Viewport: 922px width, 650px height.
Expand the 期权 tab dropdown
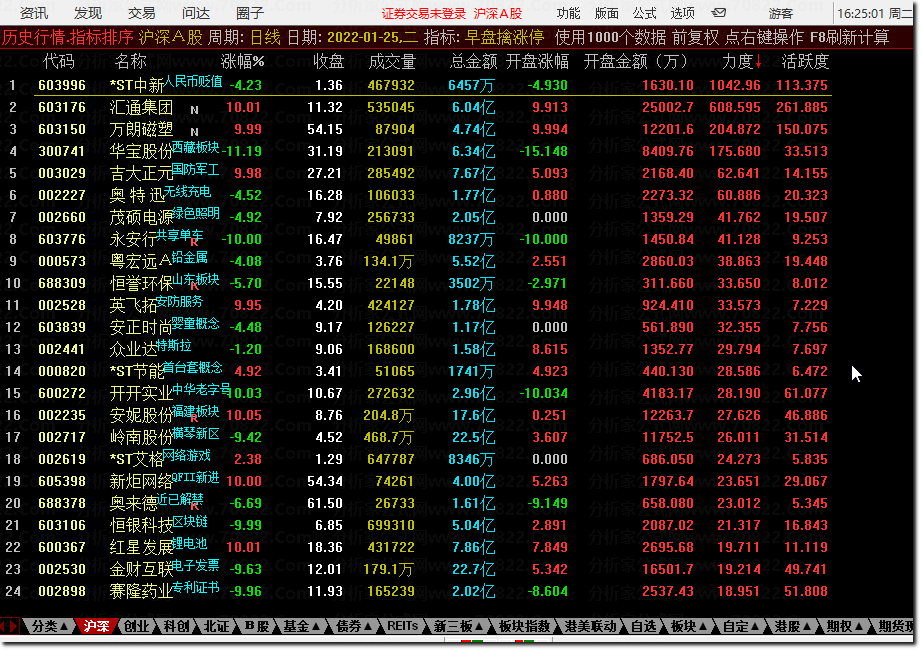point(845,626)
